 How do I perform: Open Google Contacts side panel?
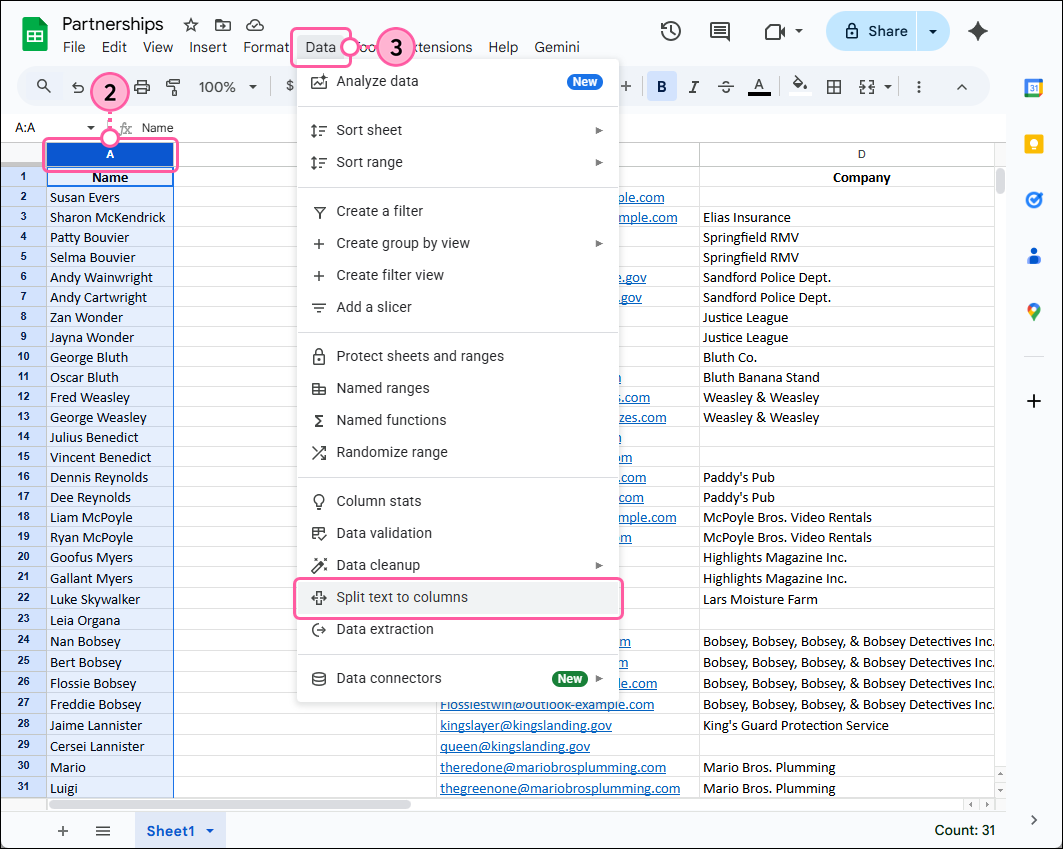(x=1034, y=256)
